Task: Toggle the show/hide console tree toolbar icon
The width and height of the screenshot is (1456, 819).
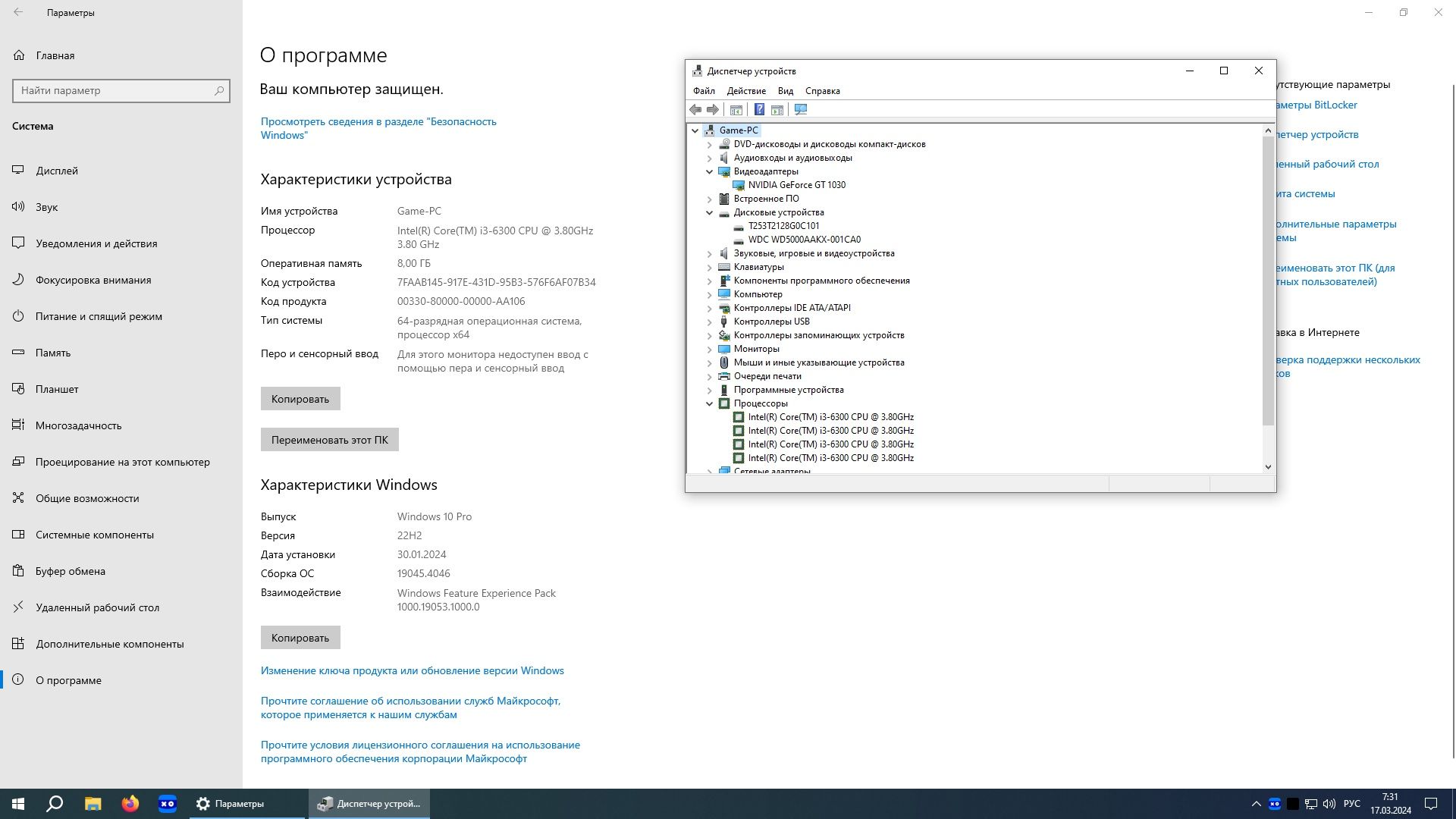Action: (736, 110)
